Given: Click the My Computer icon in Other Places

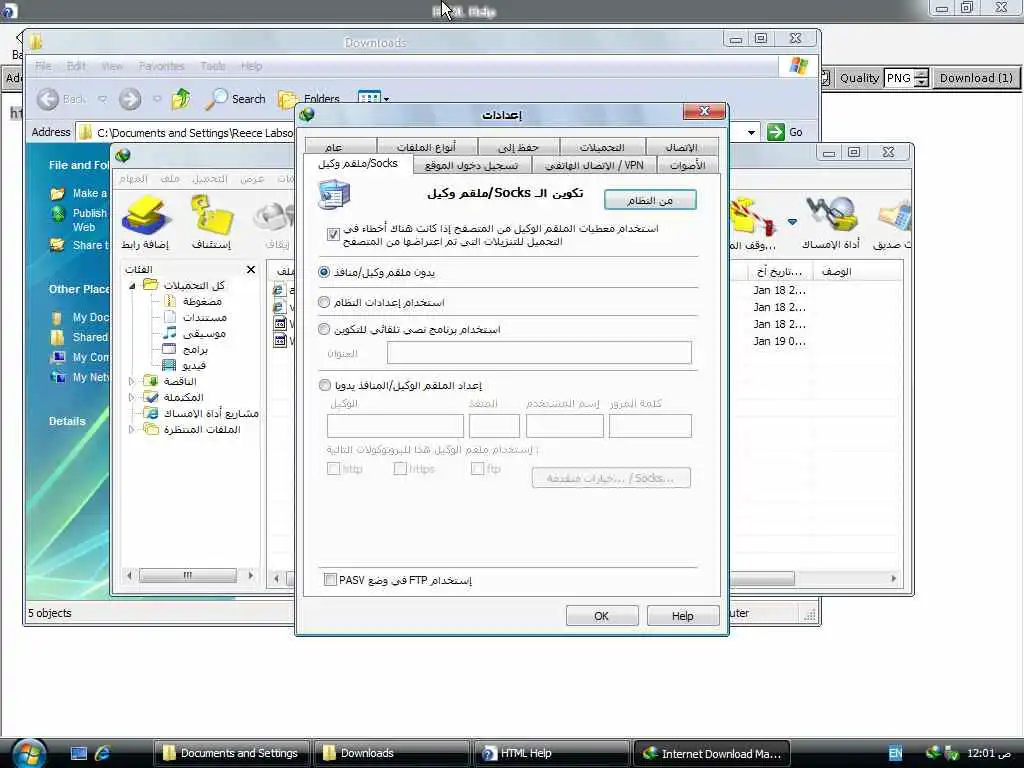Looking at the screenshot, I should point(57,357).
